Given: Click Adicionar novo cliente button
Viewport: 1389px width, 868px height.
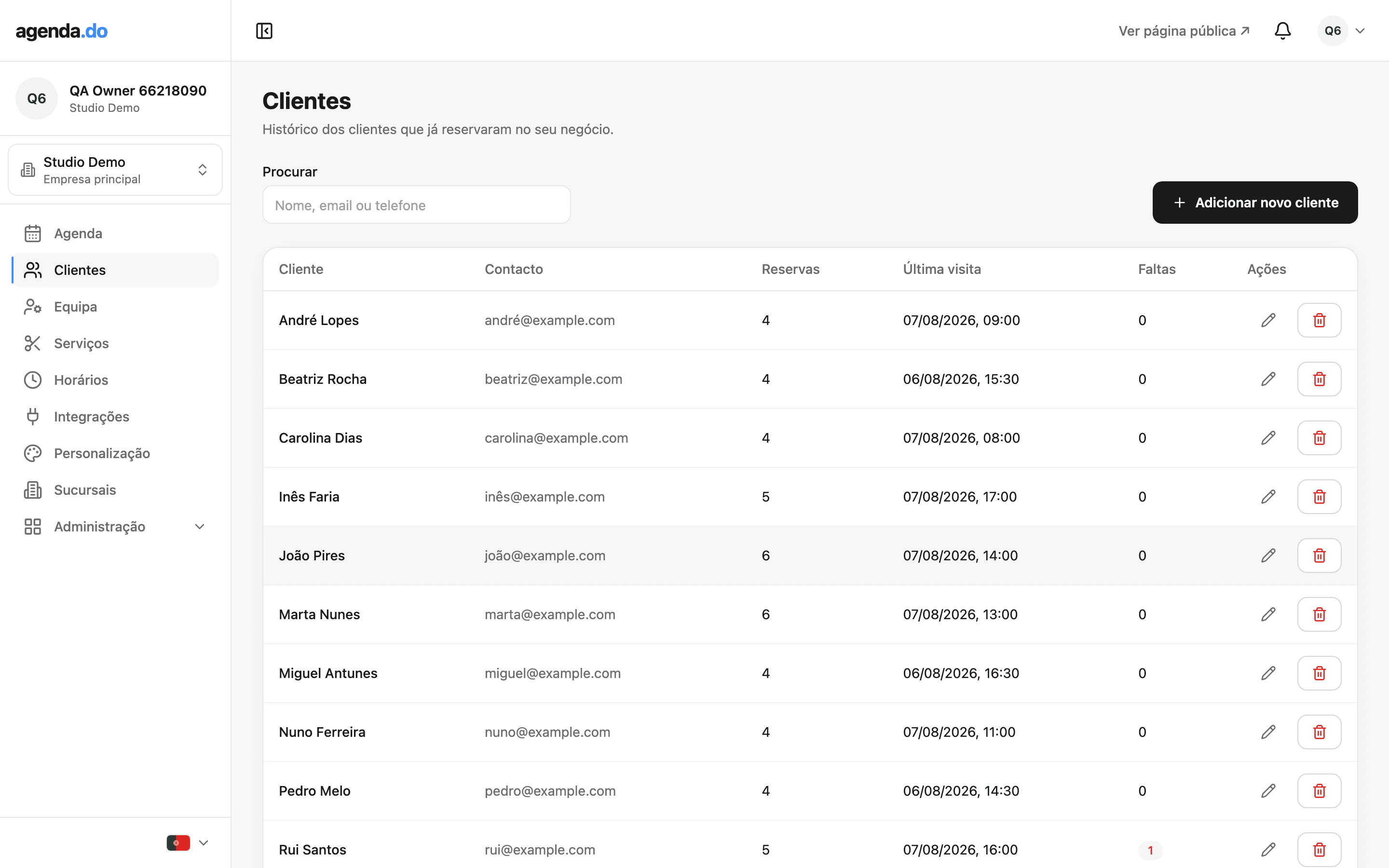Looking at the screenshot, I should 1255,203.
